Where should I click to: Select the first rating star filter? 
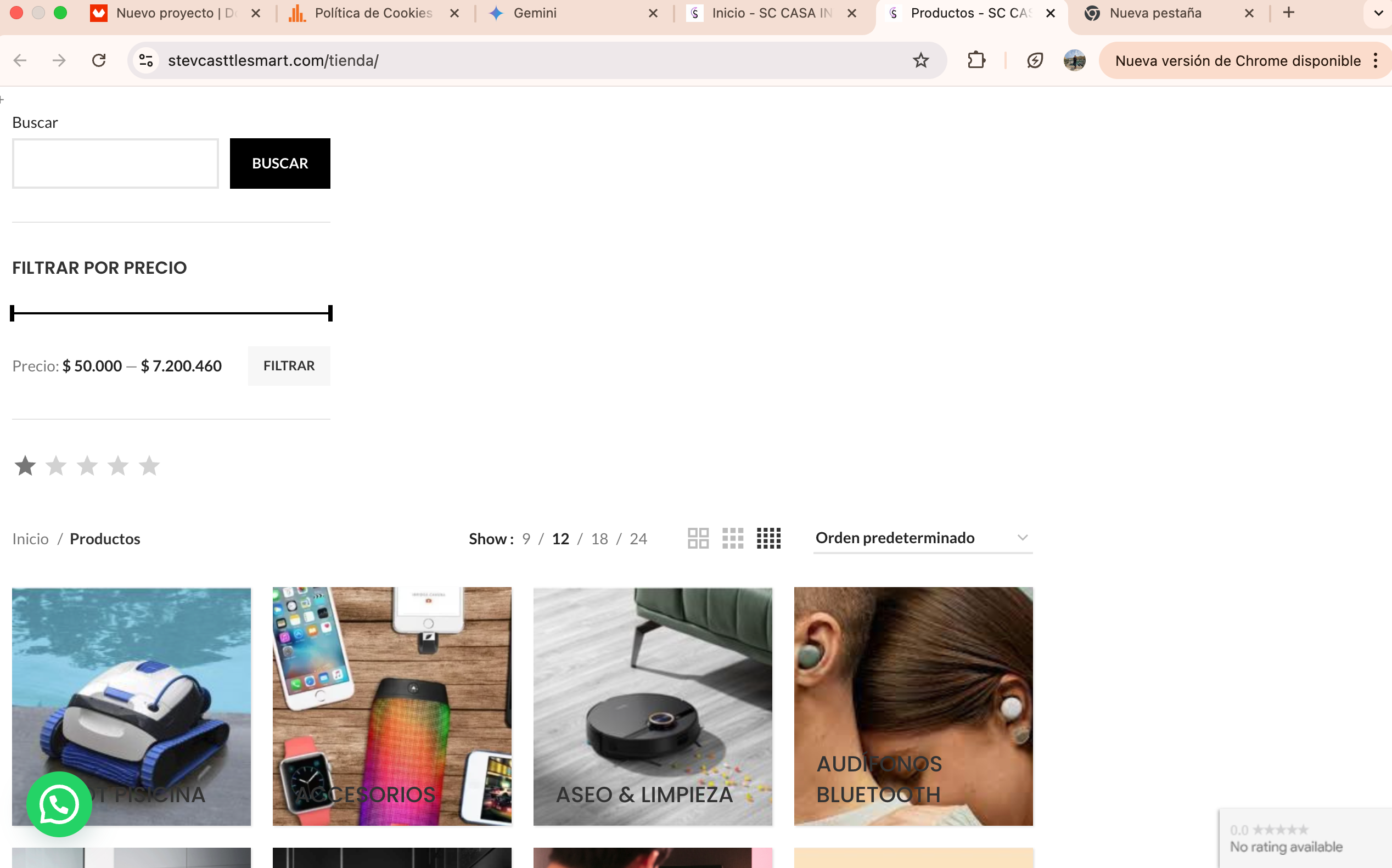click(x=25, y=466)
